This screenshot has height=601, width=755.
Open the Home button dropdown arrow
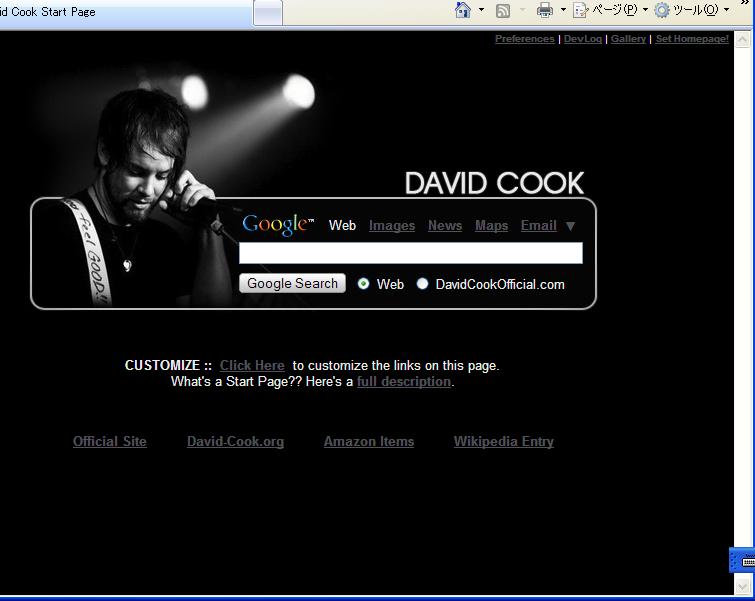click(481, 10)
